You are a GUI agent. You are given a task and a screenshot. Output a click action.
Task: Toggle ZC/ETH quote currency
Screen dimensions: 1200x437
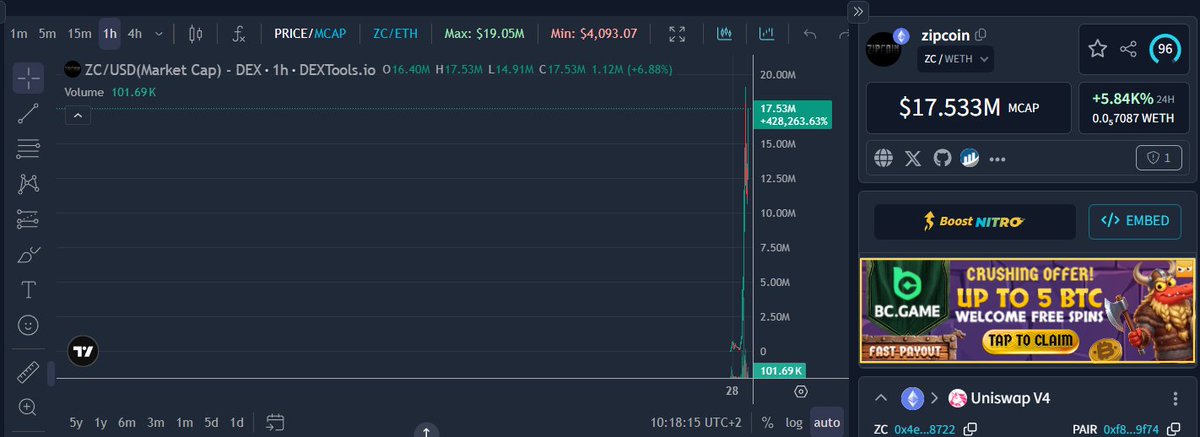394,34
